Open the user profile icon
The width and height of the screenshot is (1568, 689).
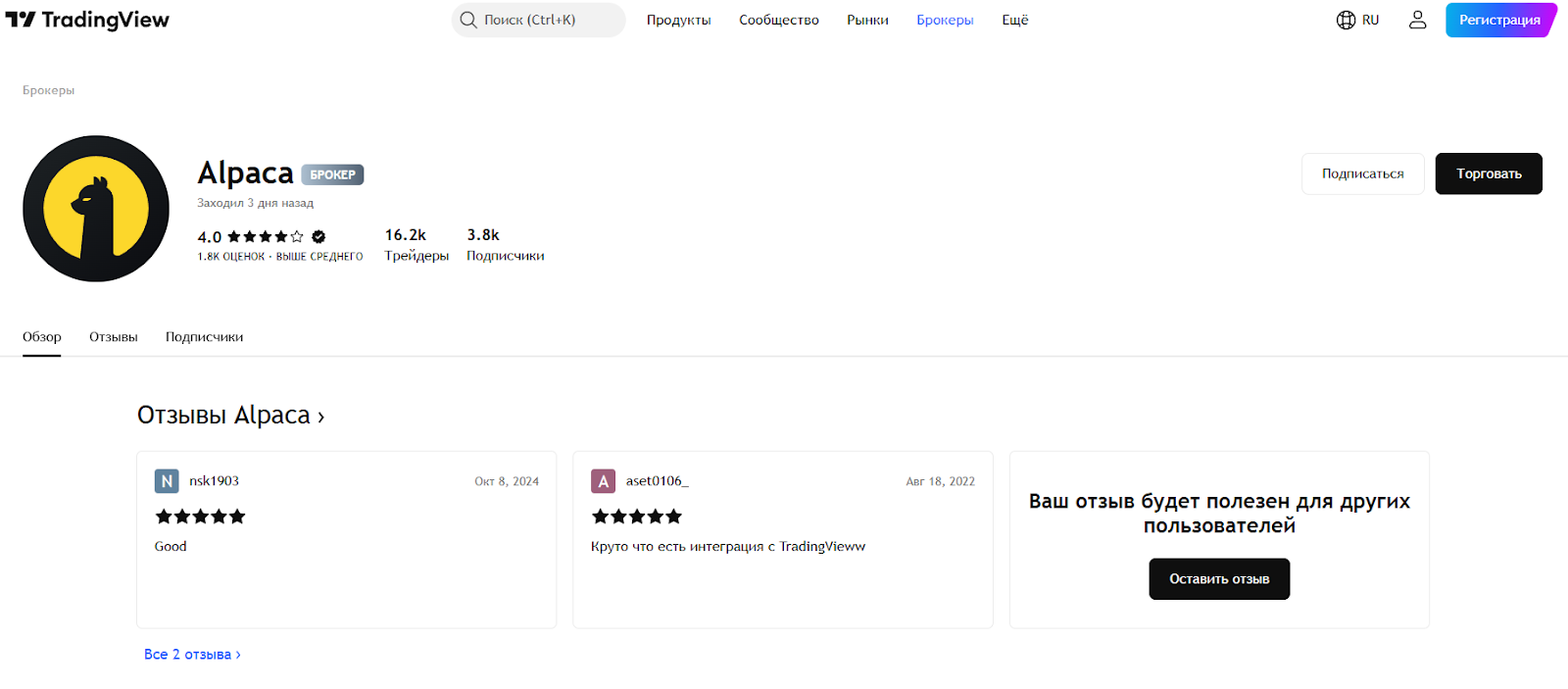point(1417,20)
